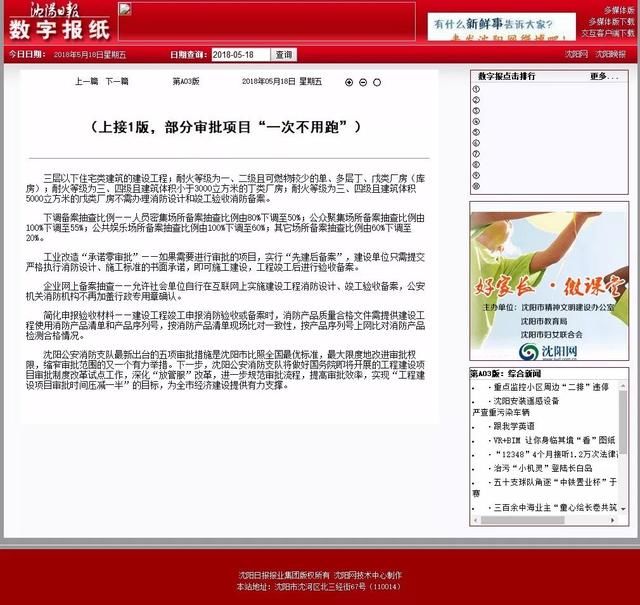Viewport: 640px width, 605px height.
Task: Click ranking item number ⑩
Action: tap(476, 187)
